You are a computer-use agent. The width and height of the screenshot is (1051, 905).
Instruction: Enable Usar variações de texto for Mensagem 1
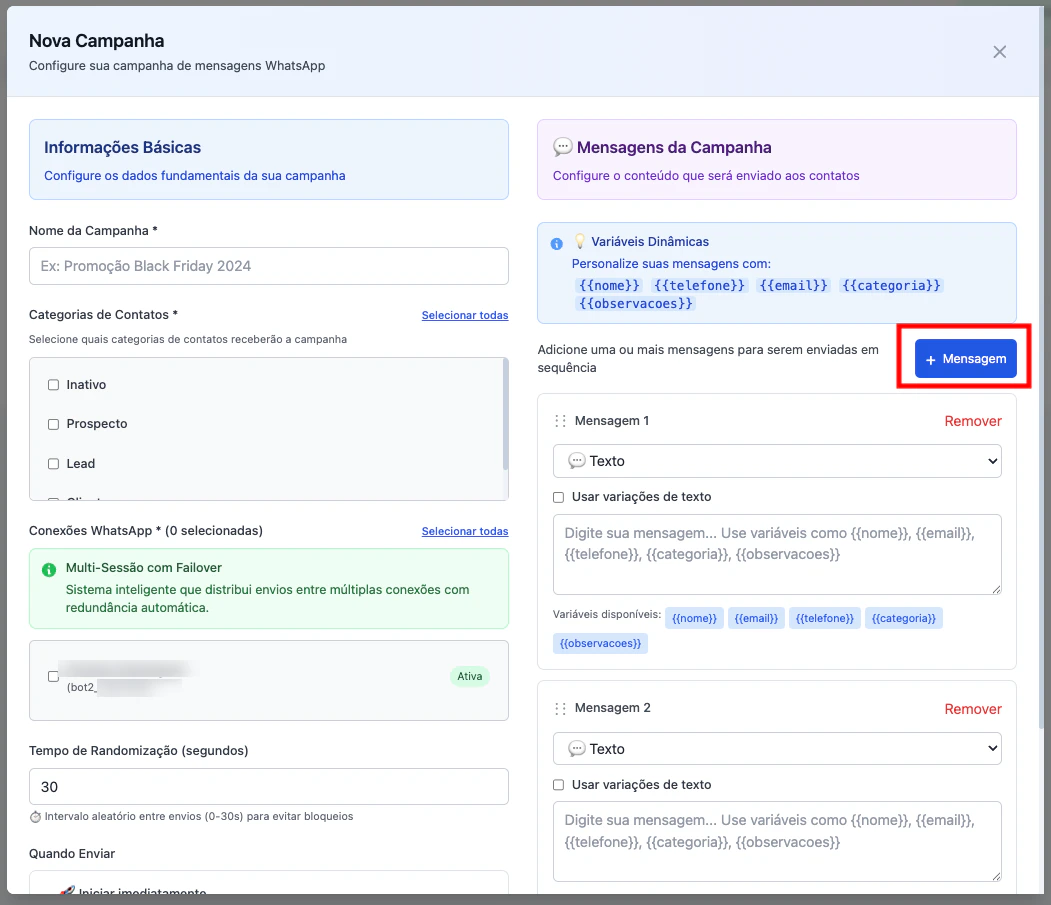[558, 497]
